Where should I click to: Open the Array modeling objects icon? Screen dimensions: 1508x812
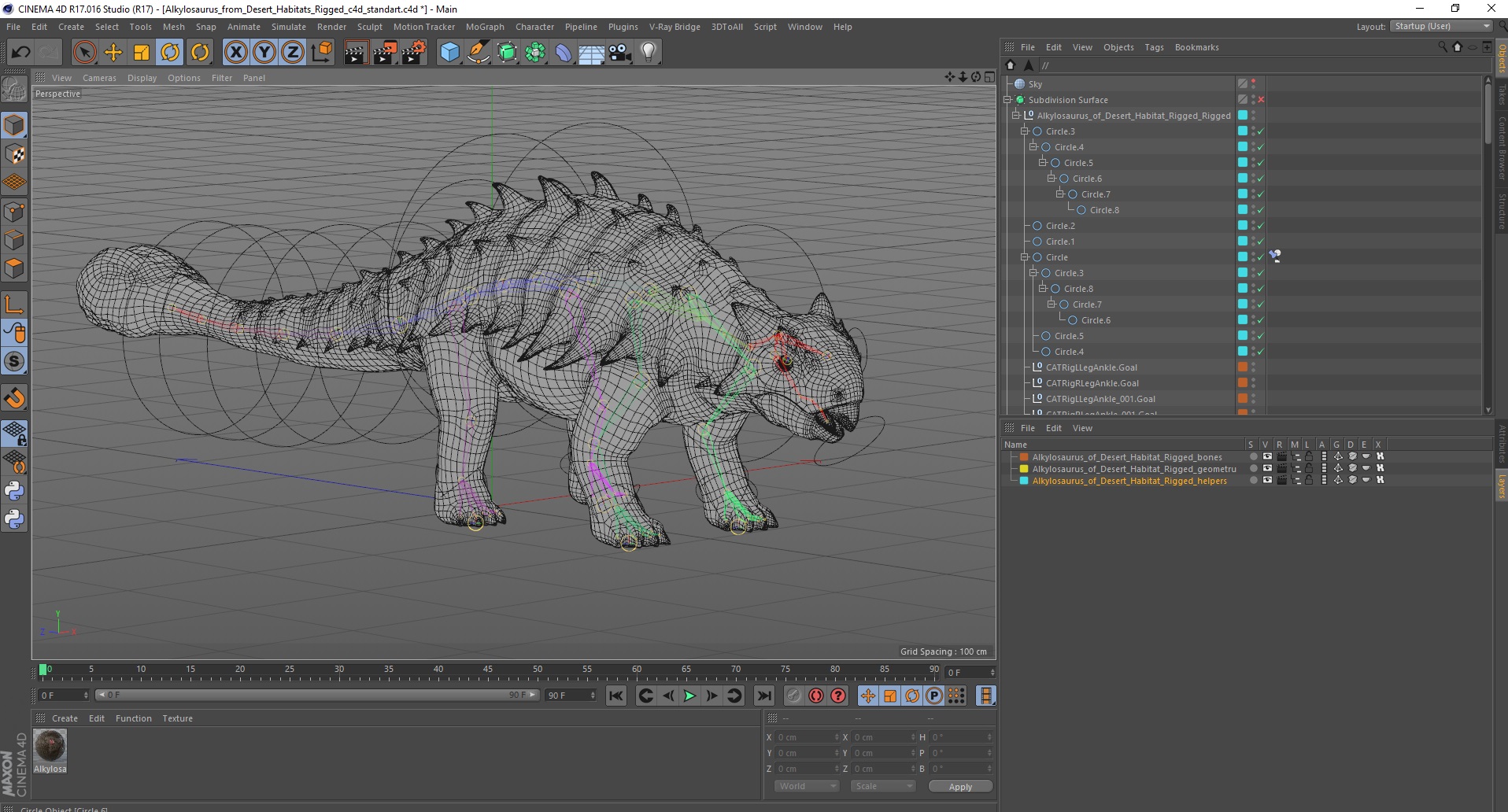point(535,53)
